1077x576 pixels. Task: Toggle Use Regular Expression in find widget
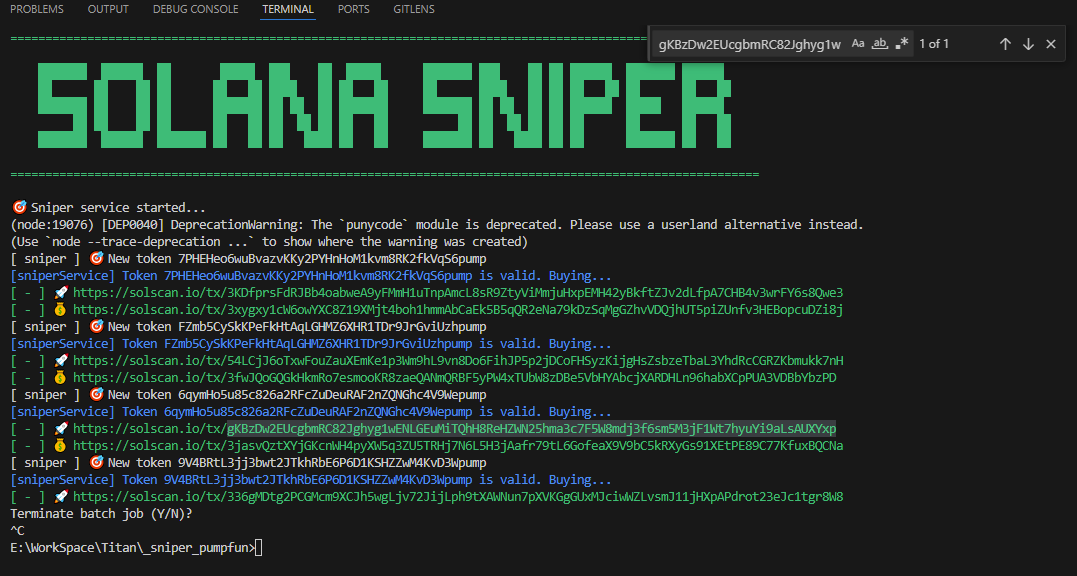[x=902, y=44]
